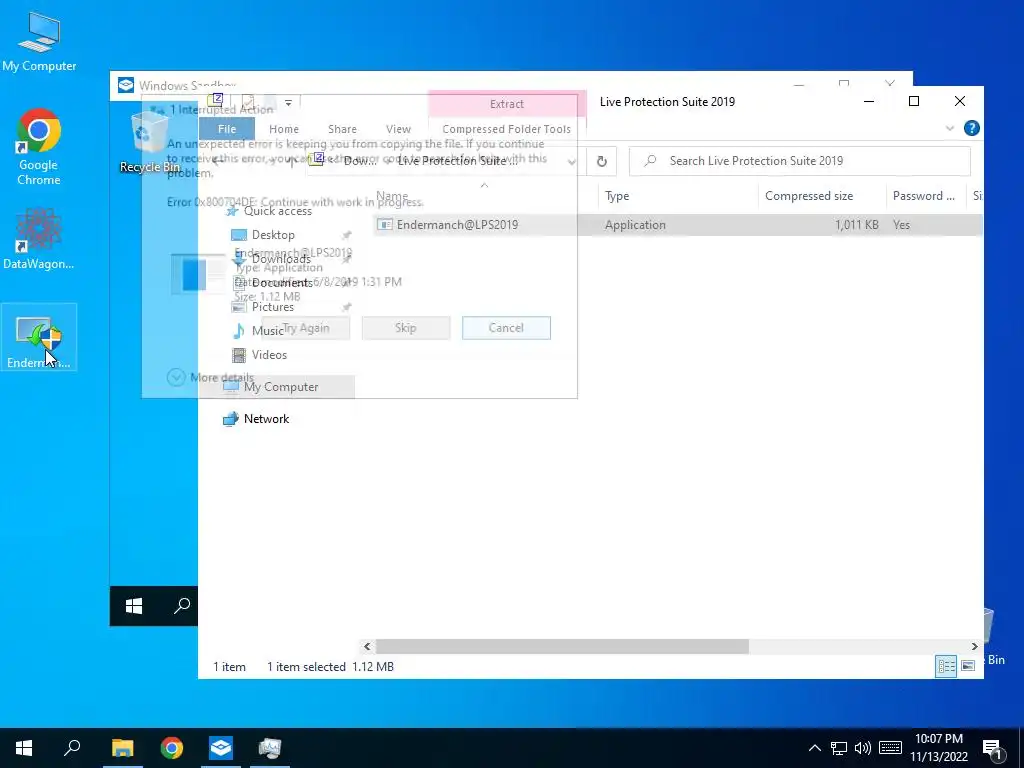Open the Sandbox Start button

(134, 606)
